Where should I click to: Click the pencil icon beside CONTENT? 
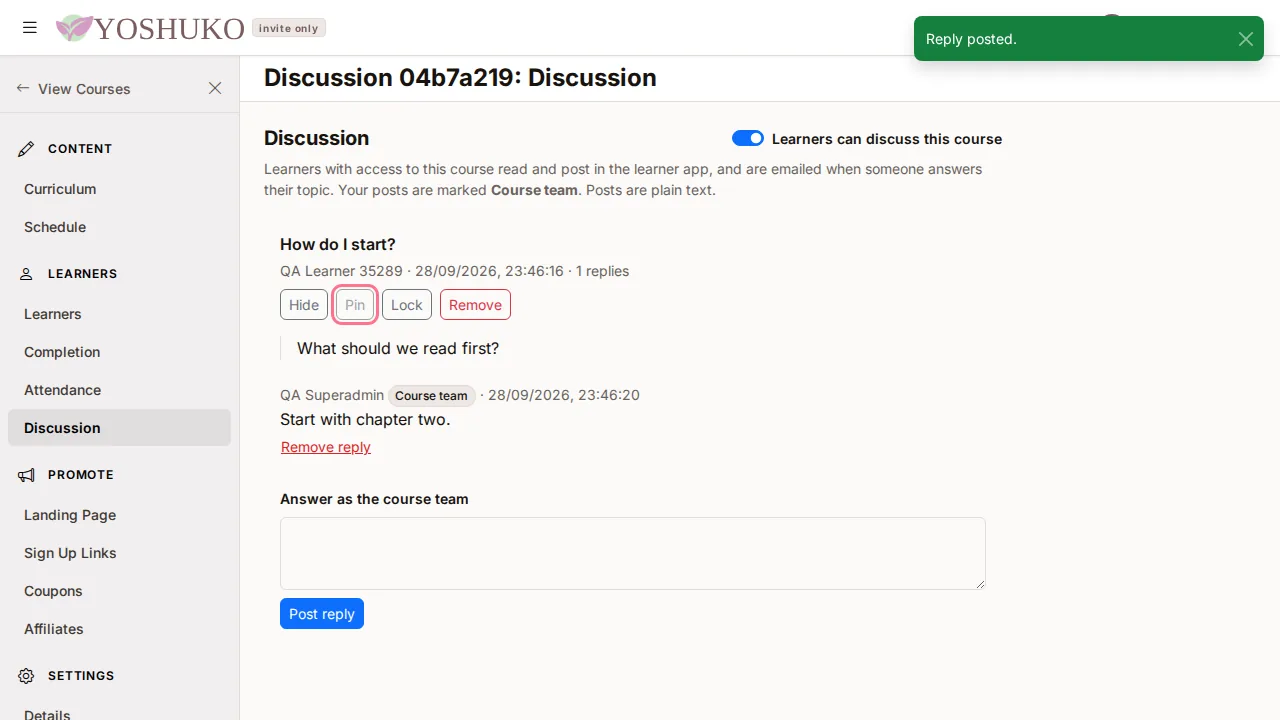pyautogui.click(x=27, y=149)
